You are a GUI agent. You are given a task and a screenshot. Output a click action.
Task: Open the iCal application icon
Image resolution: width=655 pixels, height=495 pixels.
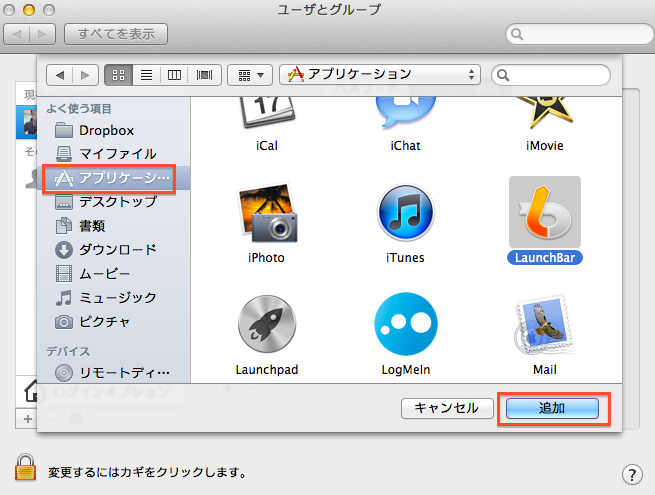tap(267, 113)
